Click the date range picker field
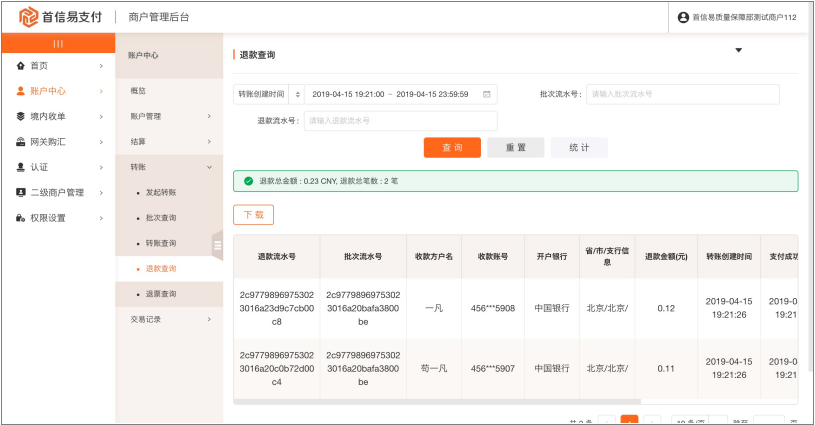Image resolution: width=815 pixels, height=425 pixels. pyautogui.click(x=400, y=94)
